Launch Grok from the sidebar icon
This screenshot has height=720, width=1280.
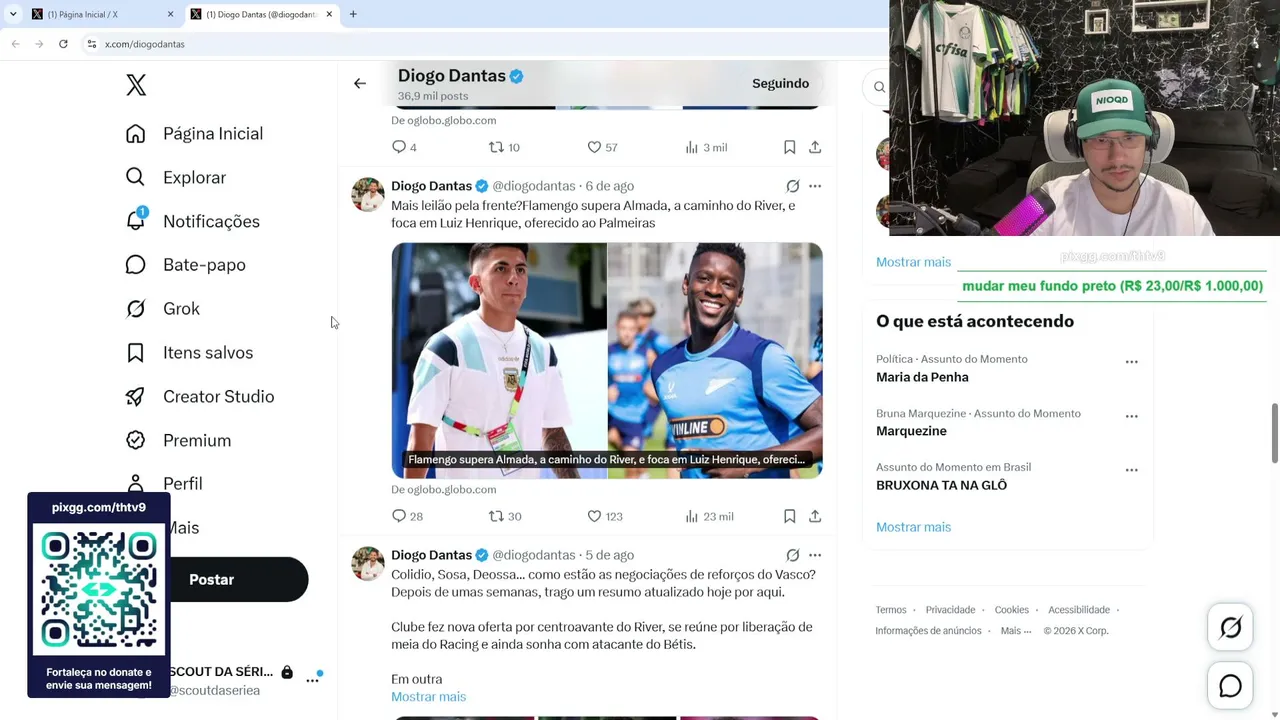136,309
